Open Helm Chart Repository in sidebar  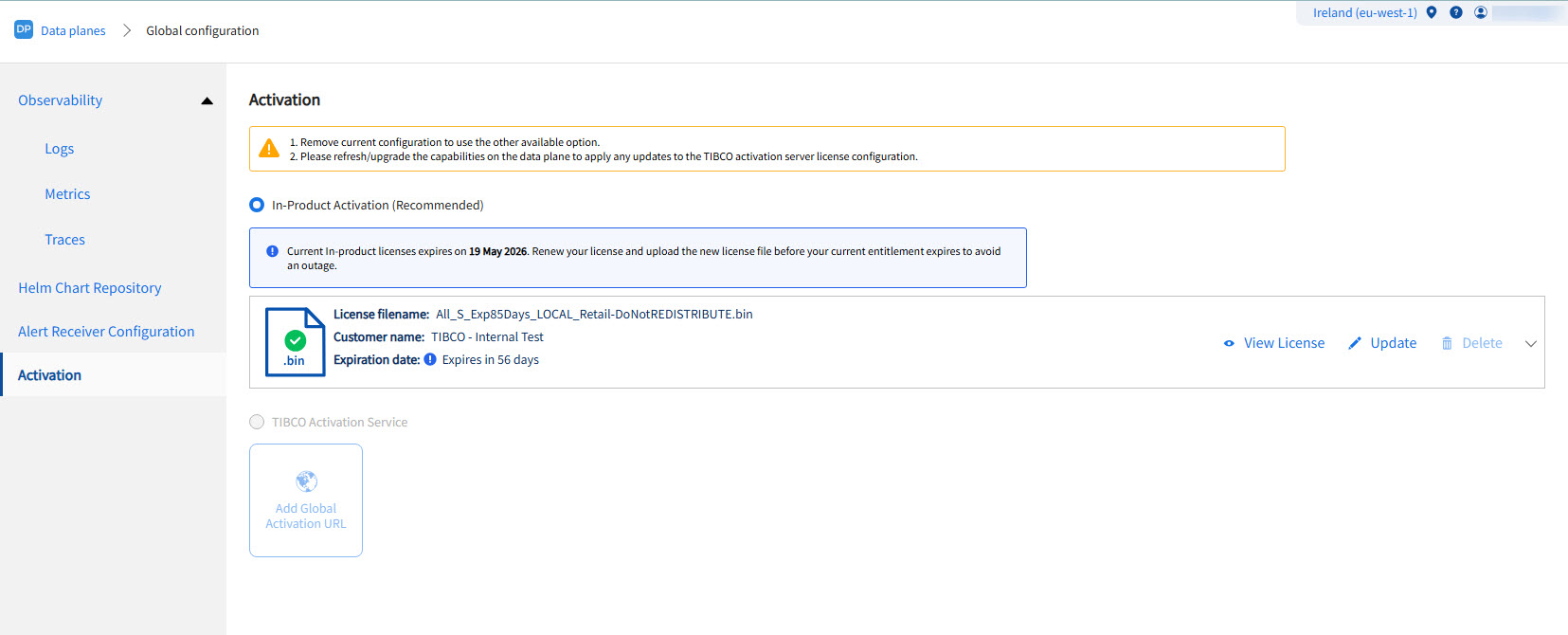coord(90,287)
